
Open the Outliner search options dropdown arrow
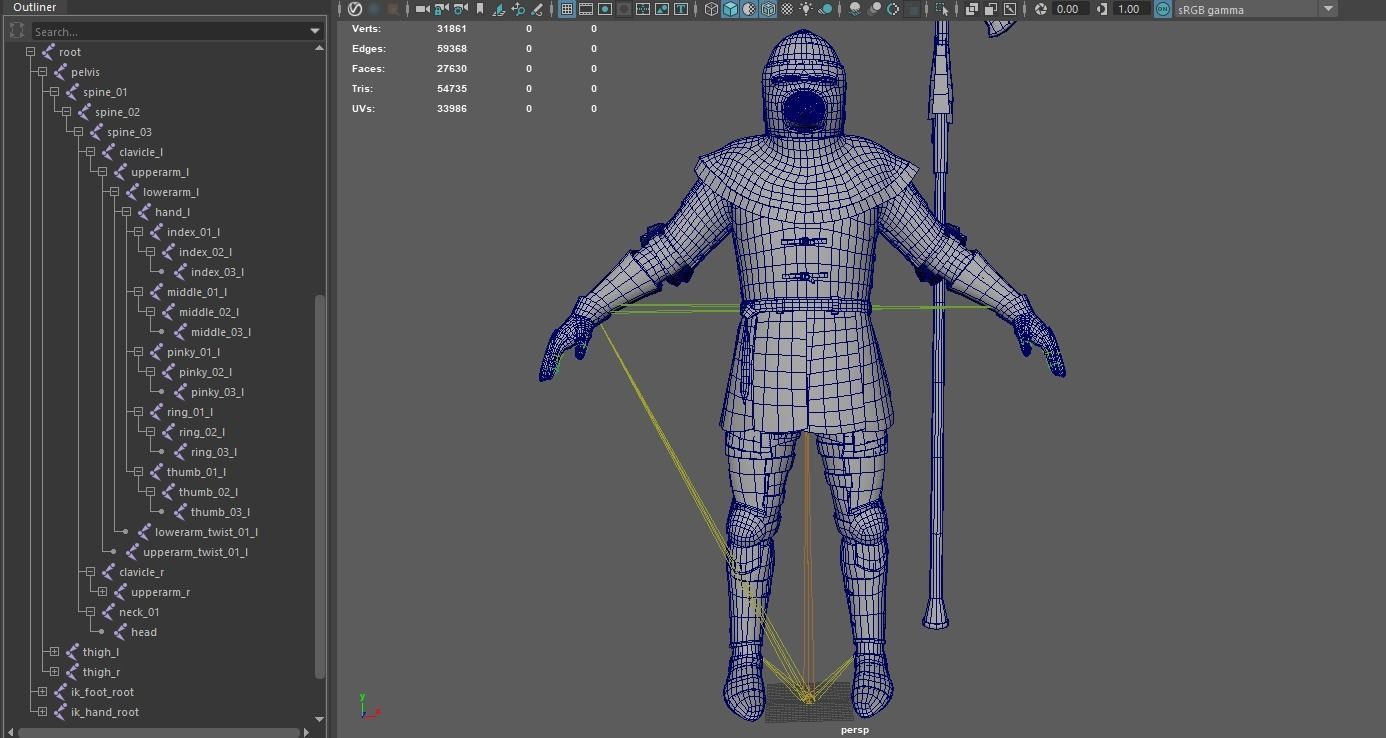(x=316, y=32)
